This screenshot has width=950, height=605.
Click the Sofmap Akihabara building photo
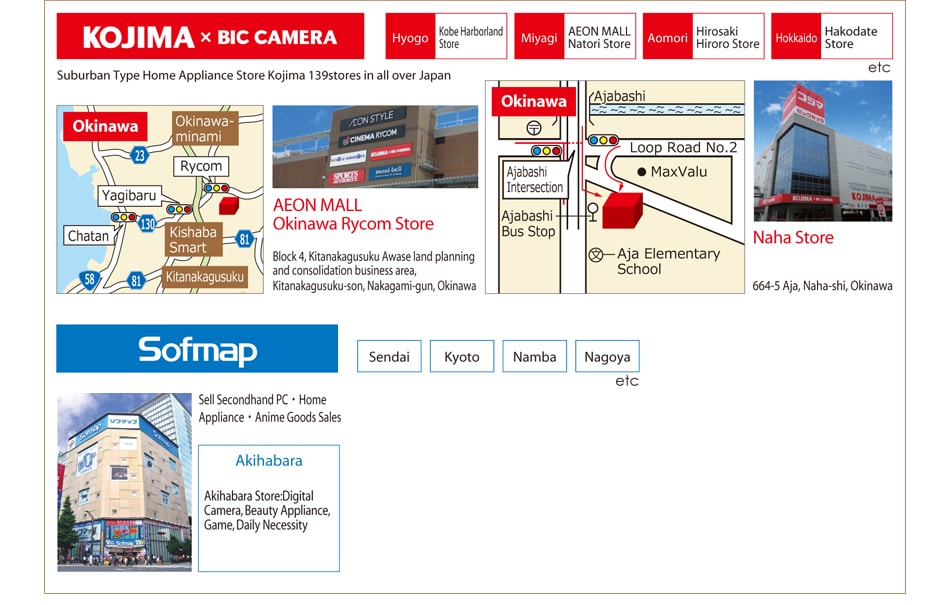(x=124, y=482)
